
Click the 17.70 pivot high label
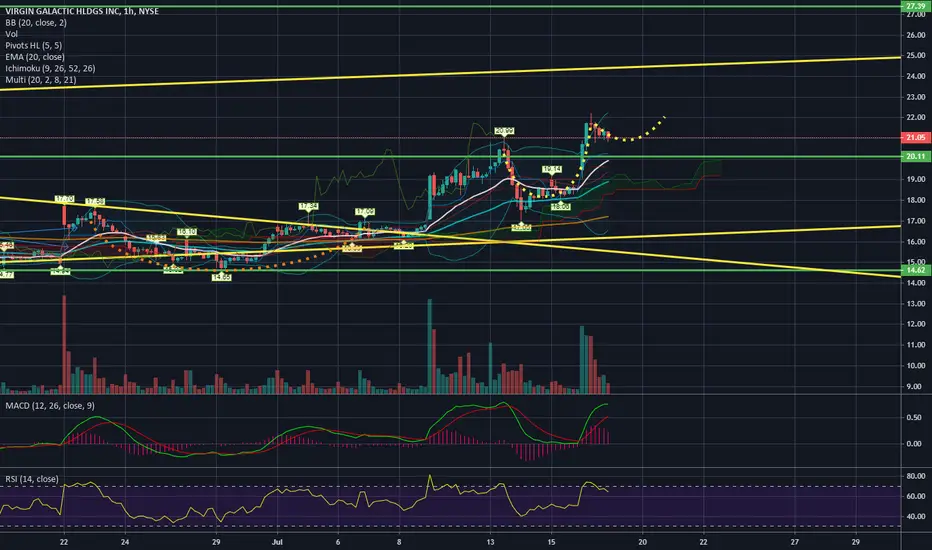(x=64, y=199)
